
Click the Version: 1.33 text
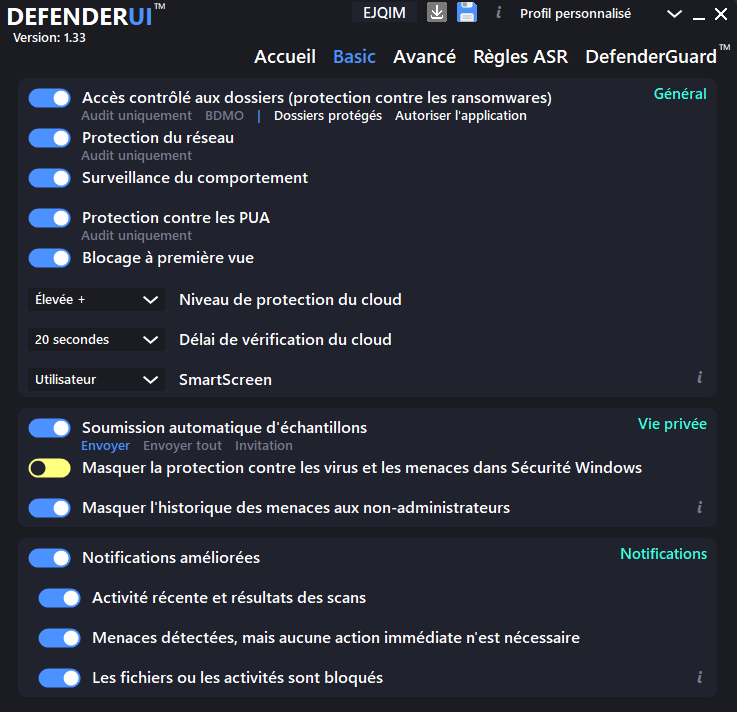pyautogui.click(x=49, y=38)
